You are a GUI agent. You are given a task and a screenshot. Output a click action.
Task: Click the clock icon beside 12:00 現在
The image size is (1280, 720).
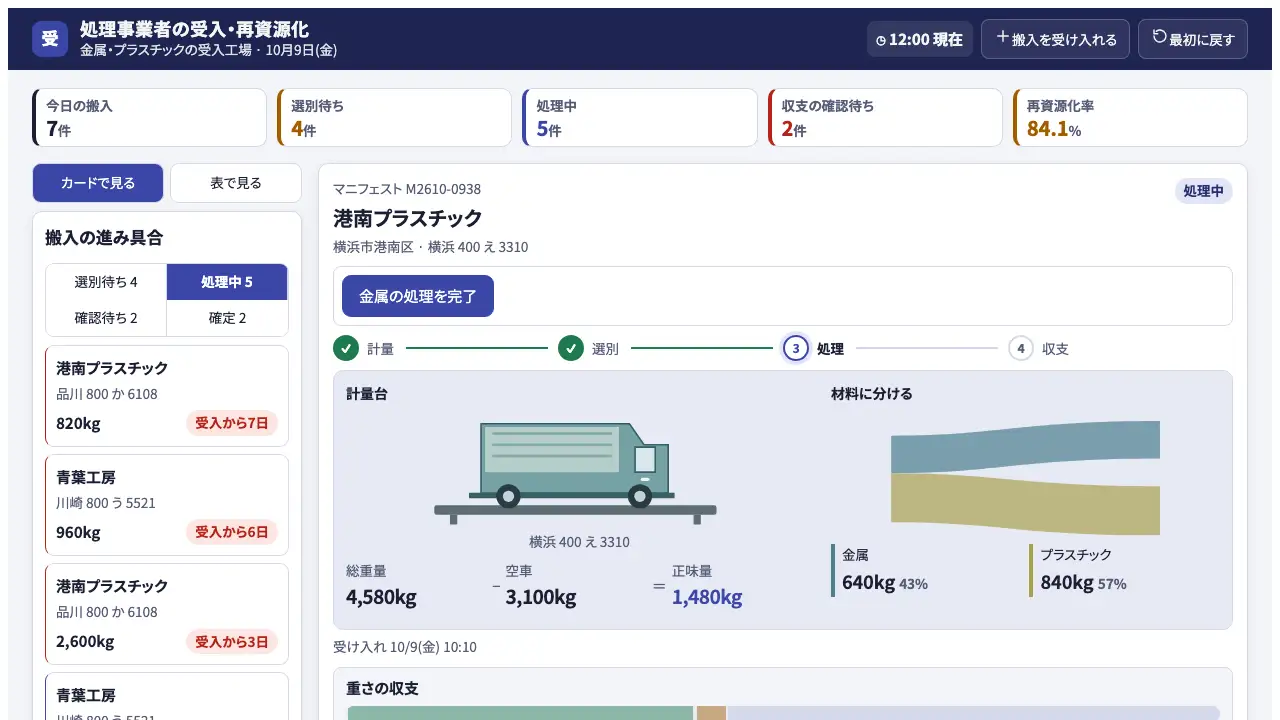pos(881,41)
